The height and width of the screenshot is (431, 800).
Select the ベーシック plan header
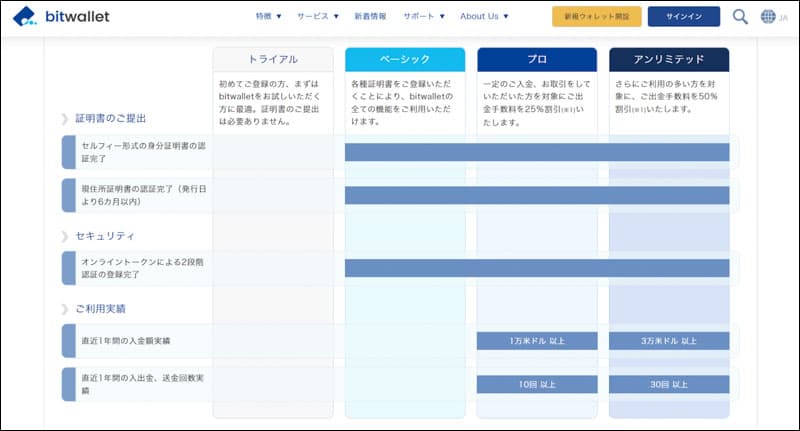[x=405, y=59]
